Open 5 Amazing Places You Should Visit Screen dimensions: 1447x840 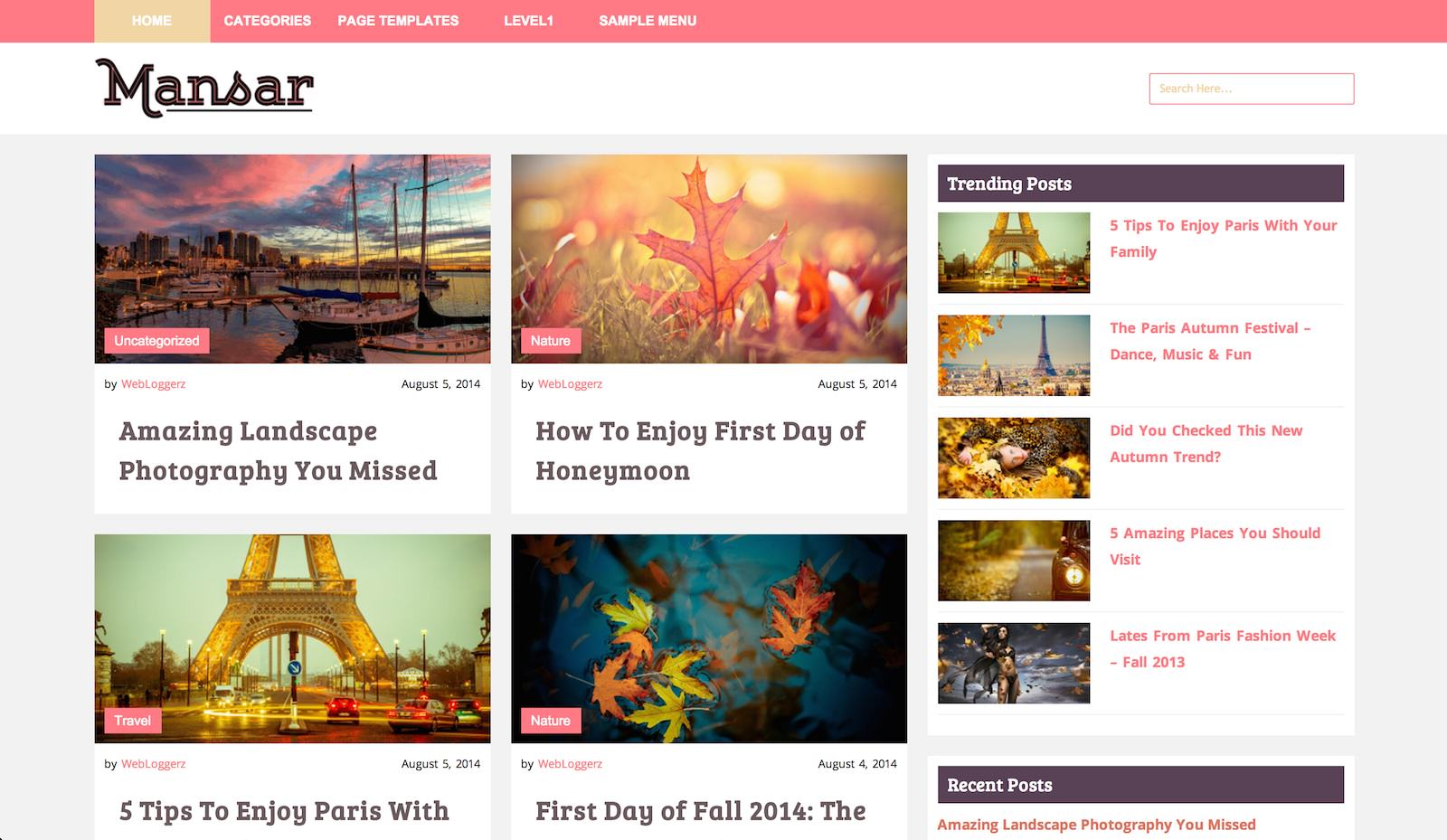1215,546
